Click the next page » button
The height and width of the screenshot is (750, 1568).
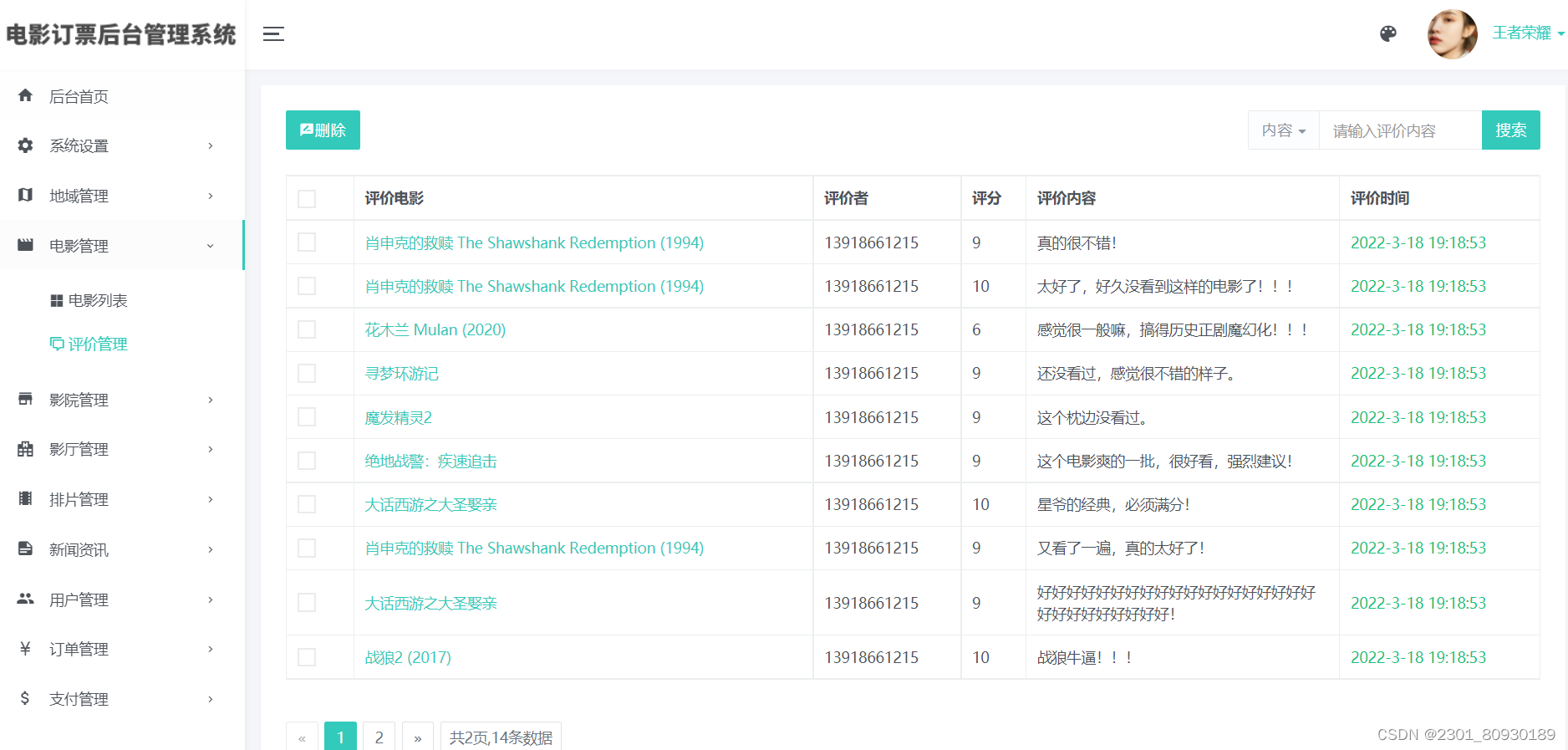click(x=418, y=737)
